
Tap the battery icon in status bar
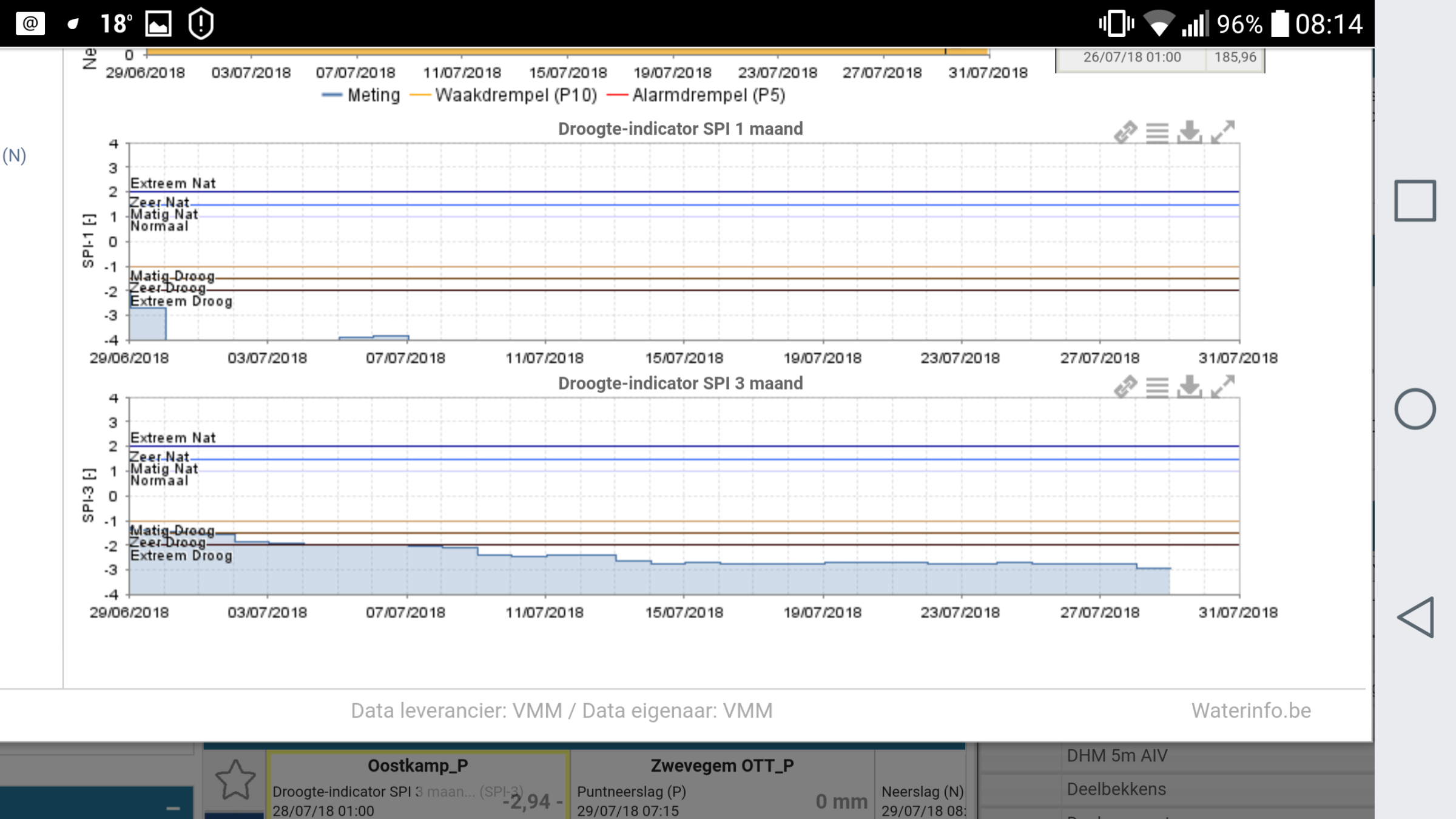tap(1280, 24)
